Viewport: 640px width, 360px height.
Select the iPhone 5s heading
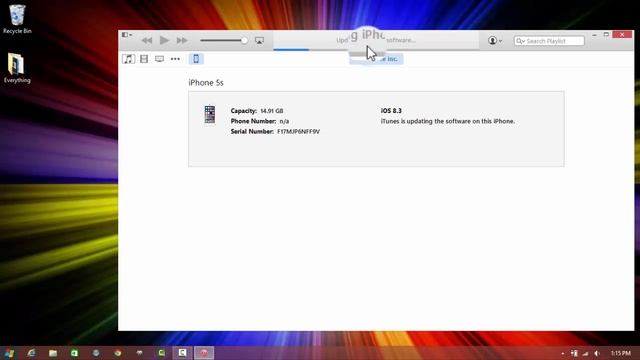[x=206, y=83]
